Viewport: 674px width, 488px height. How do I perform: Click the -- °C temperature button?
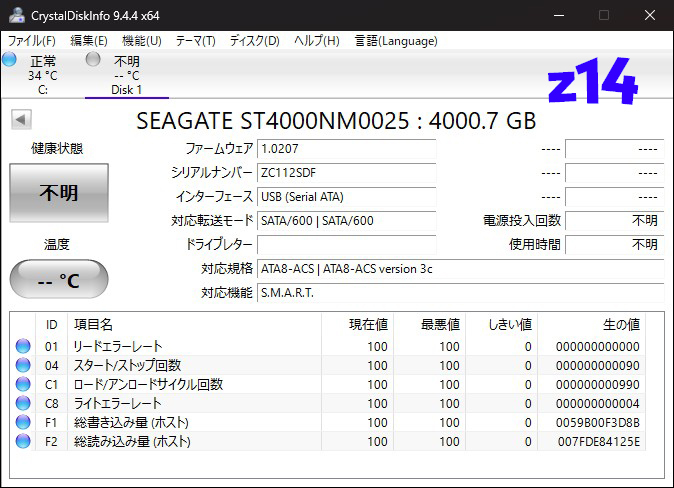pos(59,280)
